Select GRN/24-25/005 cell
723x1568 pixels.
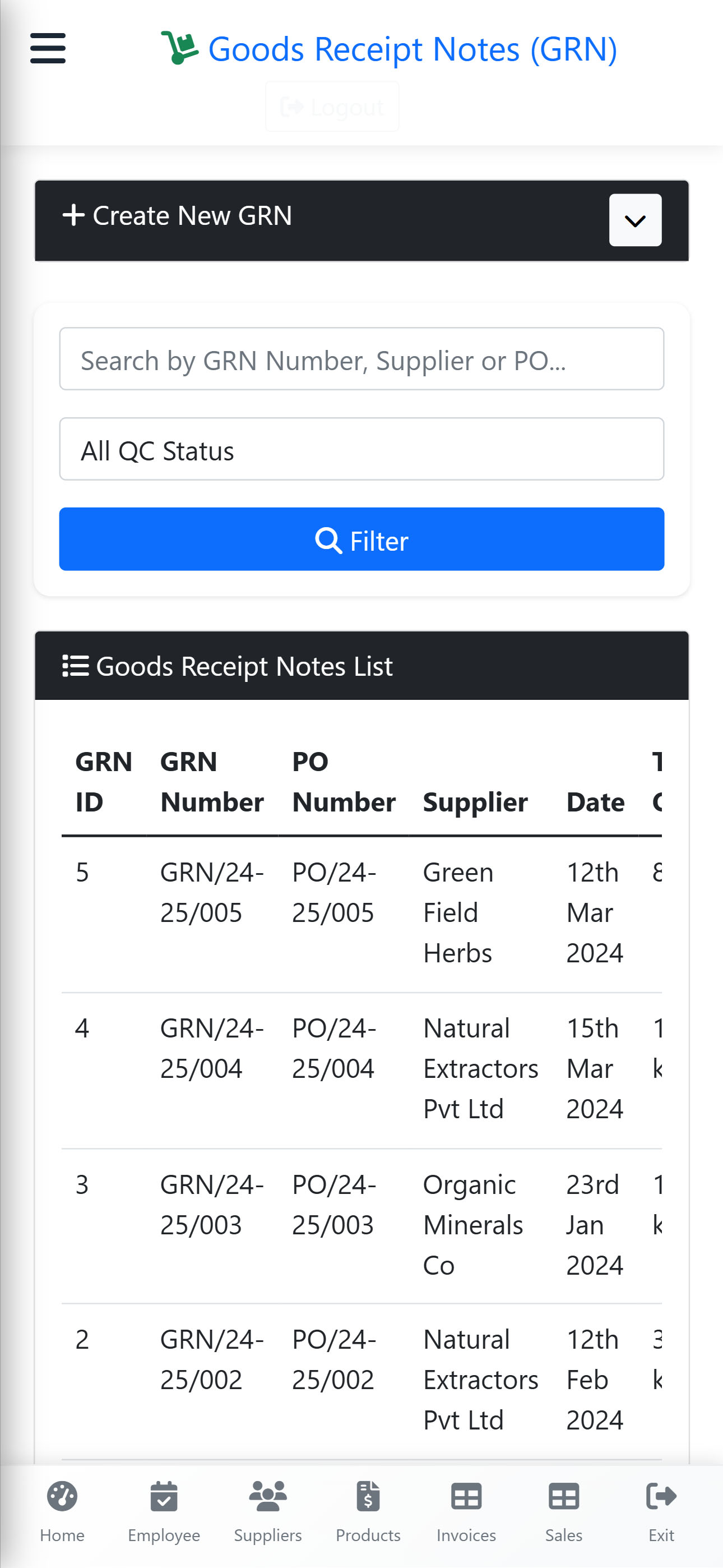pos(212,893)
